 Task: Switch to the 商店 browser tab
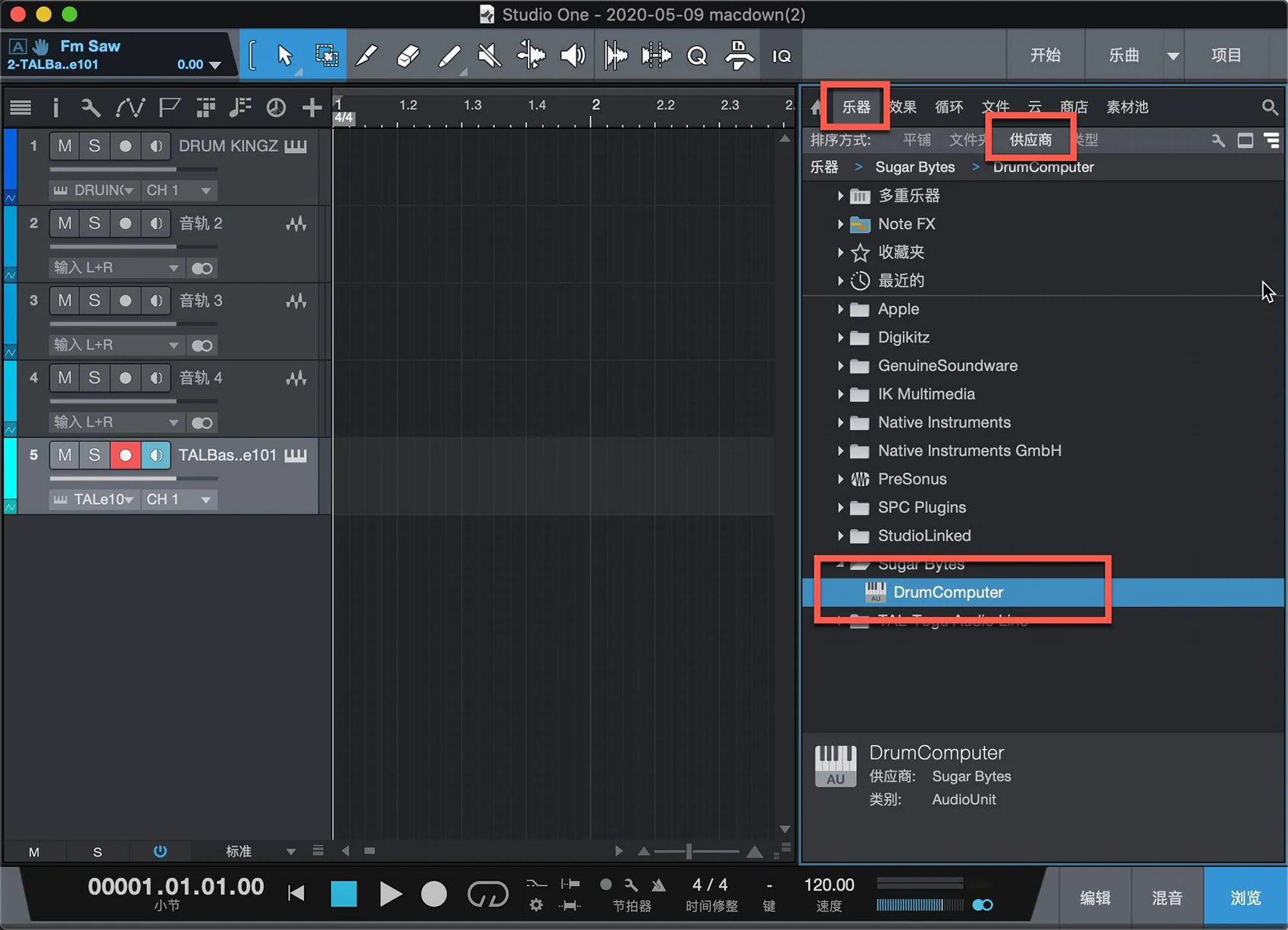[1074, 107]
